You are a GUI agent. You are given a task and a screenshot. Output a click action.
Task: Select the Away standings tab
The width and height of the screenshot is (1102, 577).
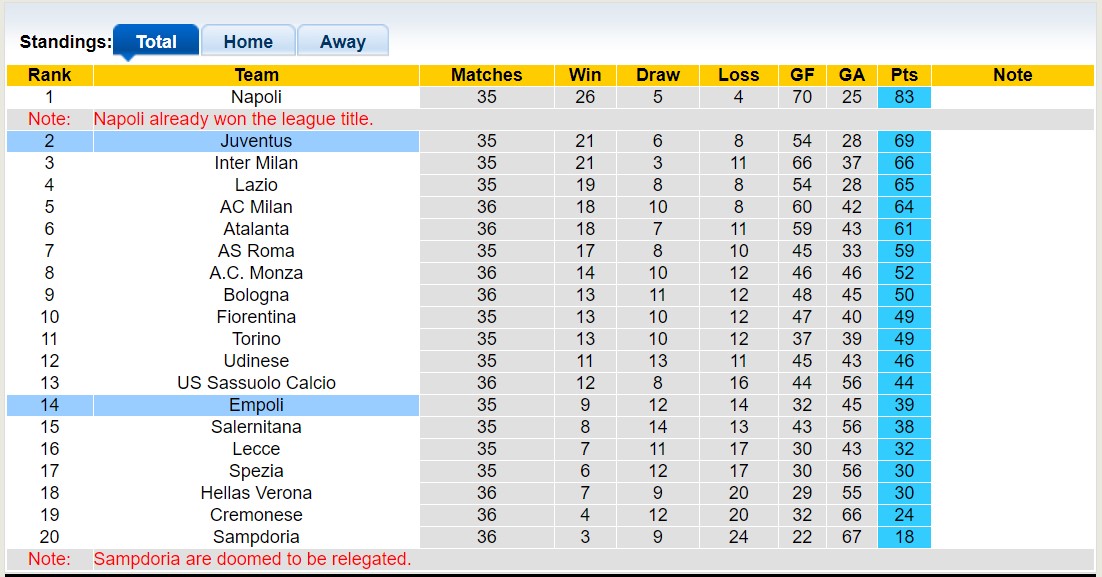pyautogui.click(x=342, y=42)
